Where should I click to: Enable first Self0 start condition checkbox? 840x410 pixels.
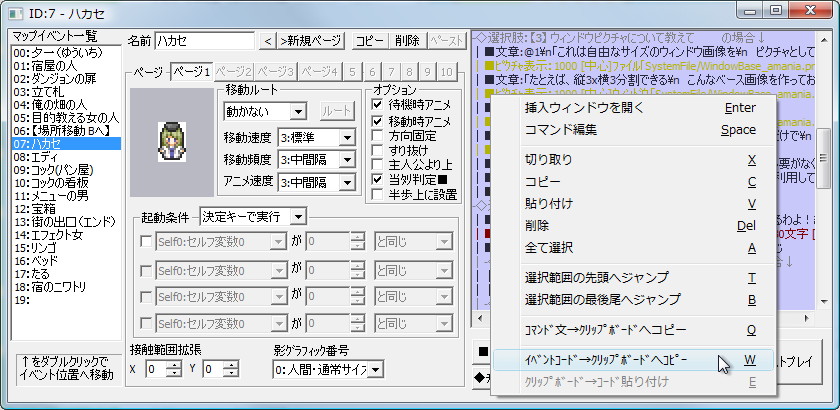pos(146,242)
